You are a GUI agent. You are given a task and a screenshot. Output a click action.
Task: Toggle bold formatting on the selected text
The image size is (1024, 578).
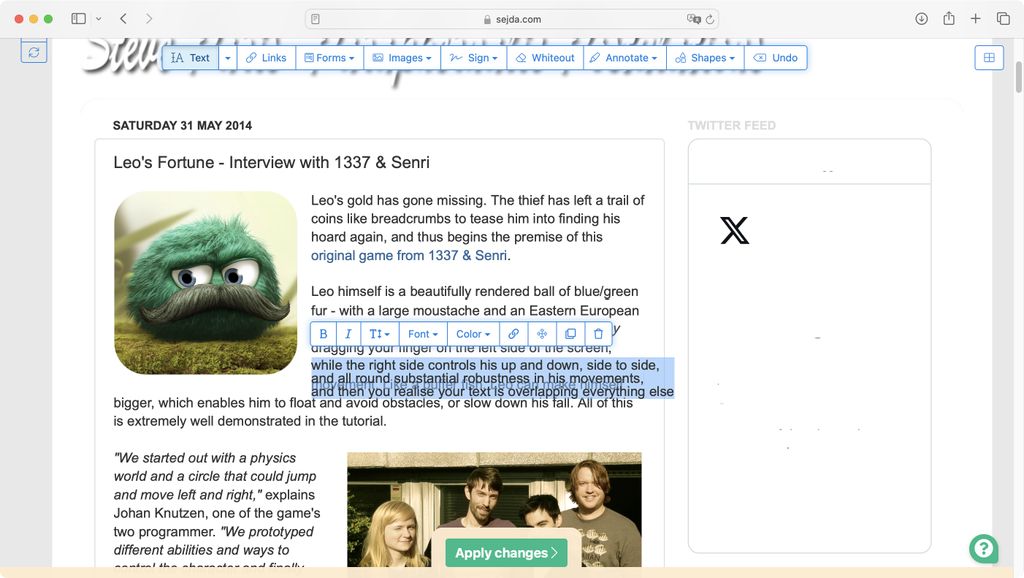pyautogui.click(x=323, y=333)
